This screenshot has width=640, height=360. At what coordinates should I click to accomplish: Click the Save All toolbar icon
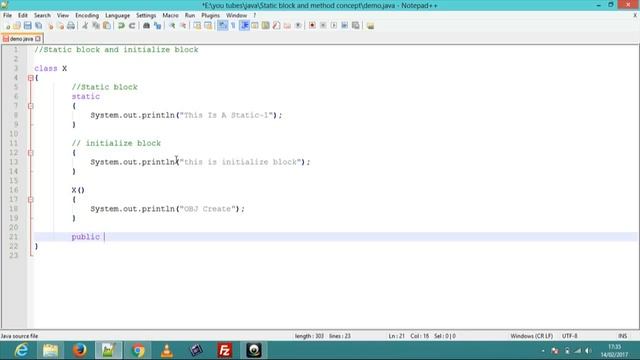[x=39, y=26]
